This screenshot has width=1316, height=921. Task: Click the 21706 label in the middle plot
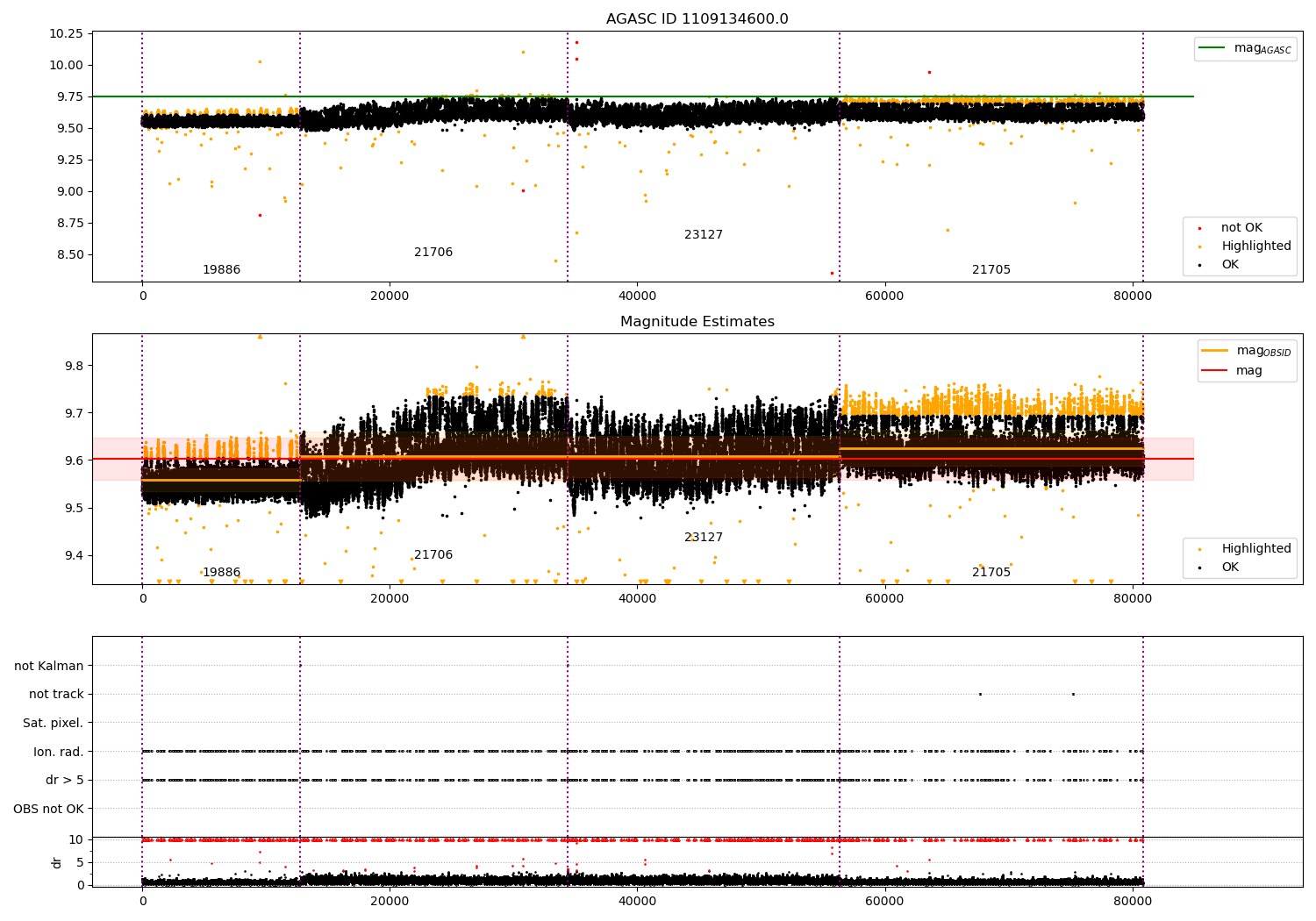[x=433, y=555]
